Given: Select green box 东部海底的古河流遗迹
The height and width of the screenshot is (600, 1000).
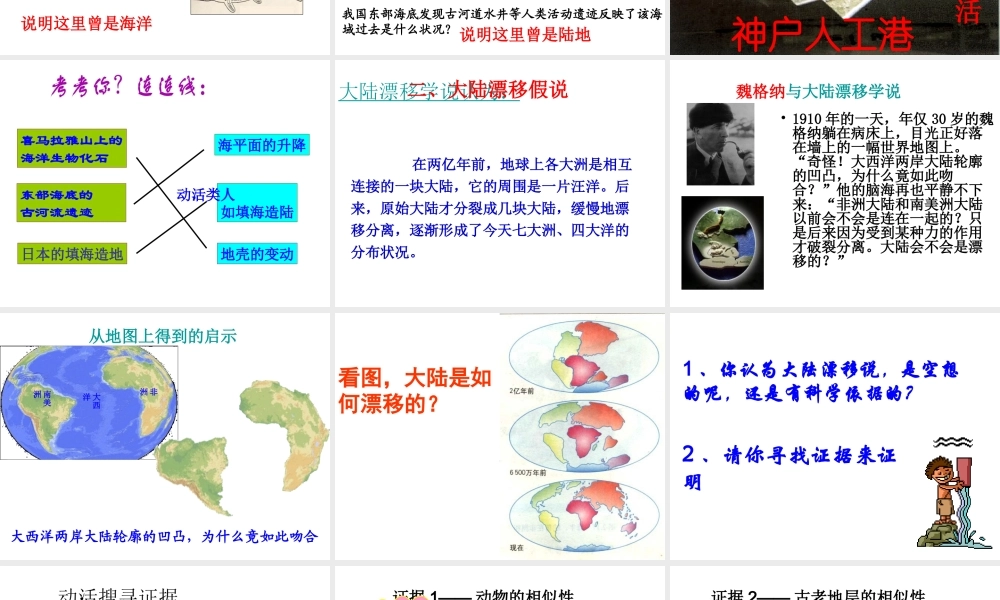Looking at the screenshot, I should point(71,203).
